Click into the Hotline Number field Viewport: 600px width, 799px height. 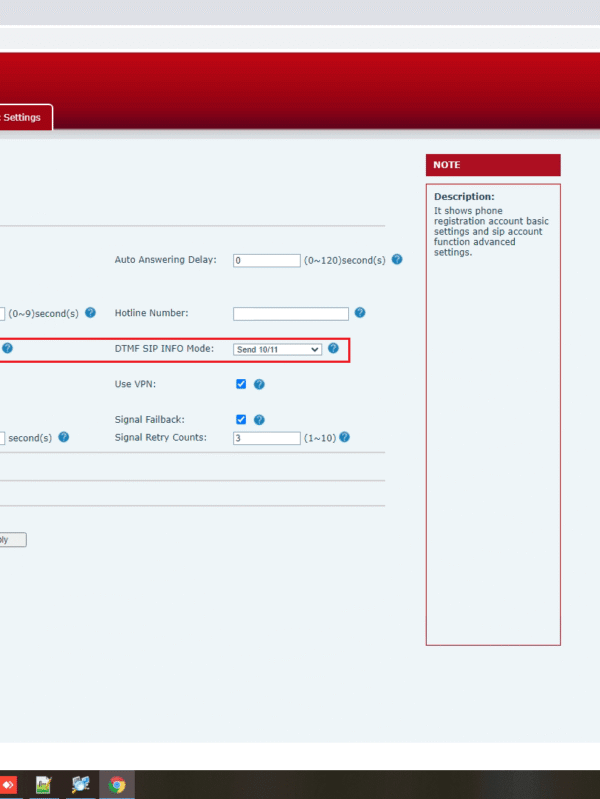coord(291,314)
